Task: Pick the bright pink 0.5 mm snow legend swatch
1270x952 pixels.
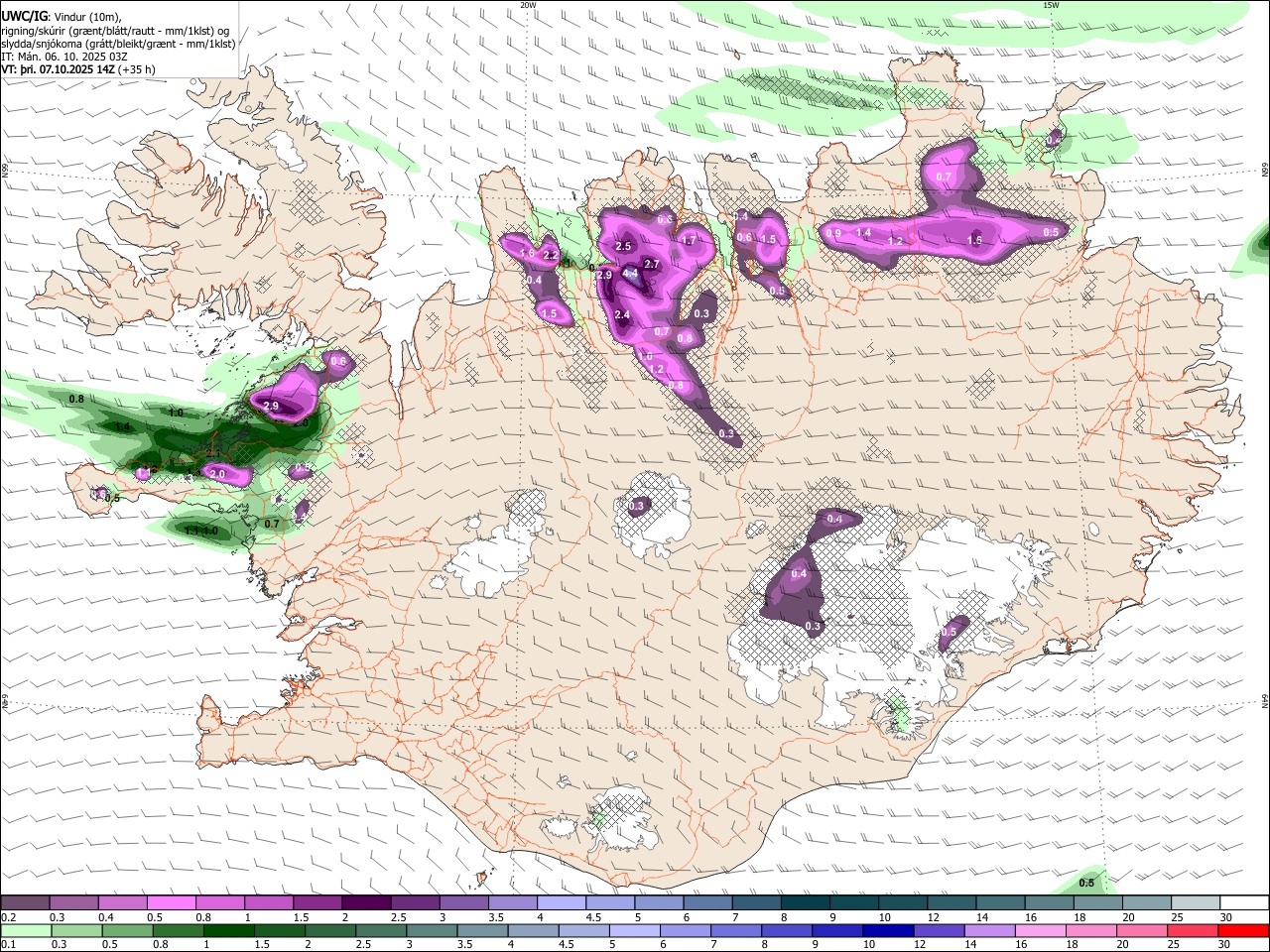Action: (171, 903)
